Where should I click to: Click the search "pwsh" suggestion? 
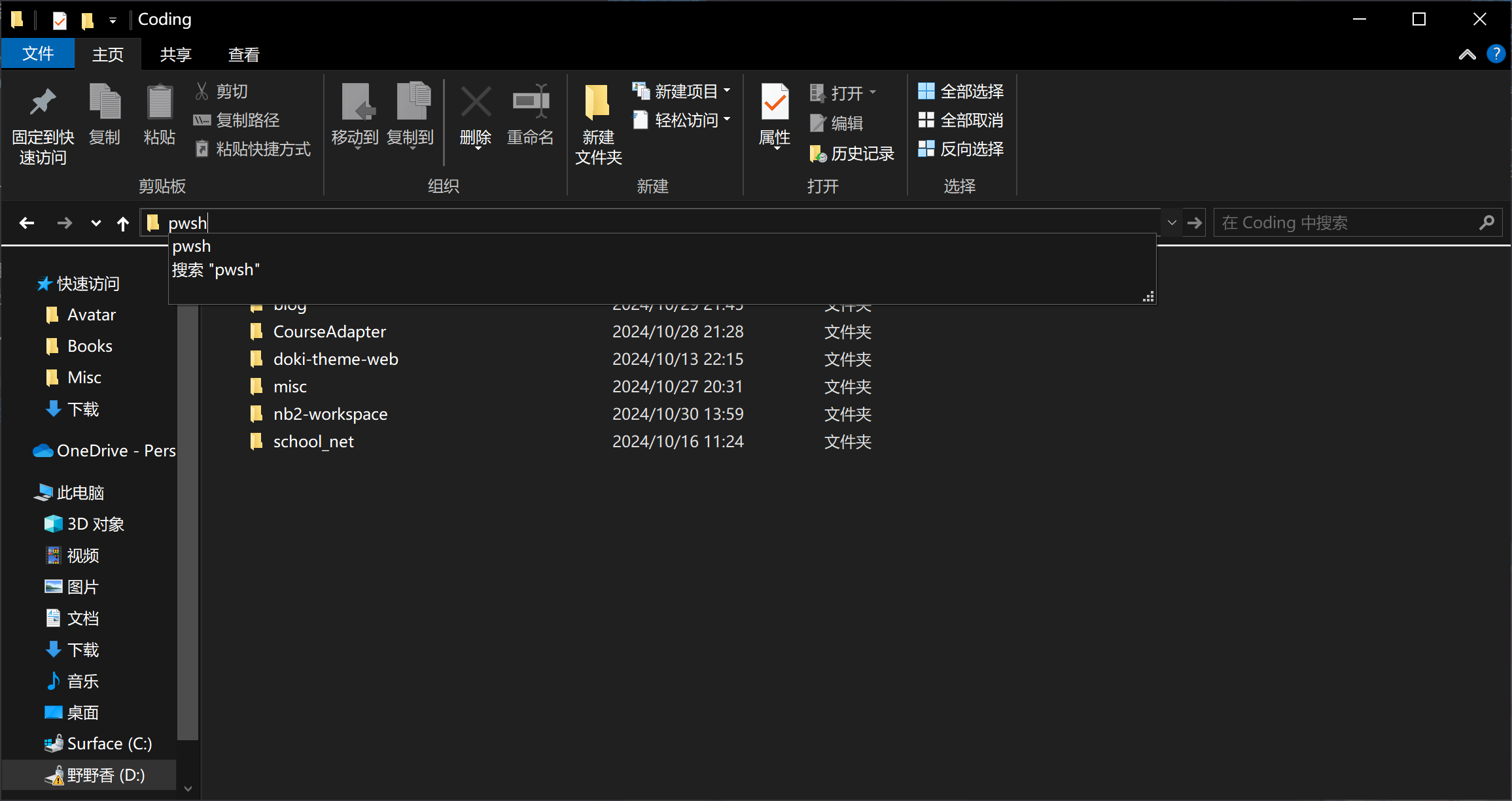[216, 270]
